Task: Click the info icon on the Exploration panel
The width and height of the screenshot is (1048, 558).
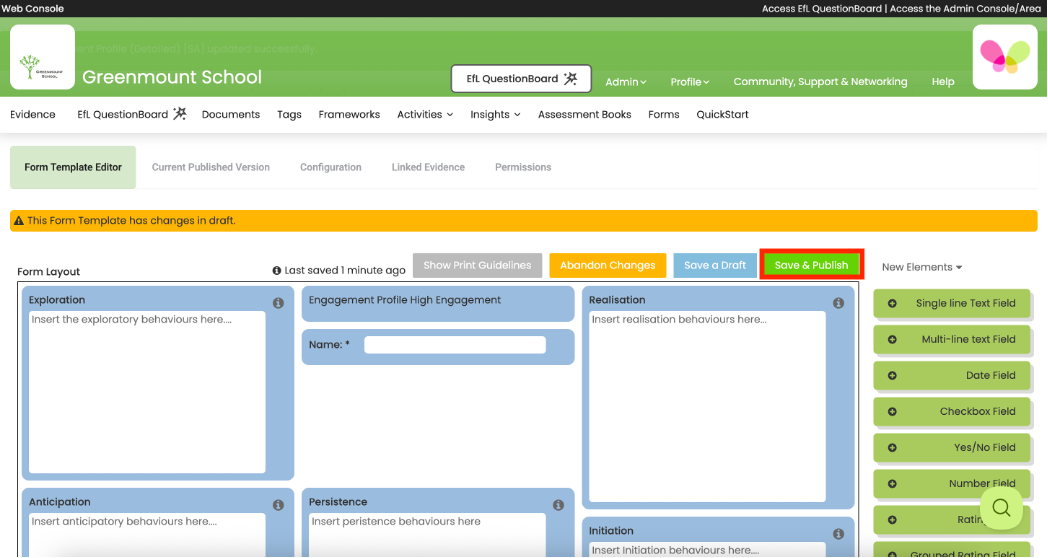Action: click(x=278, y=303)
